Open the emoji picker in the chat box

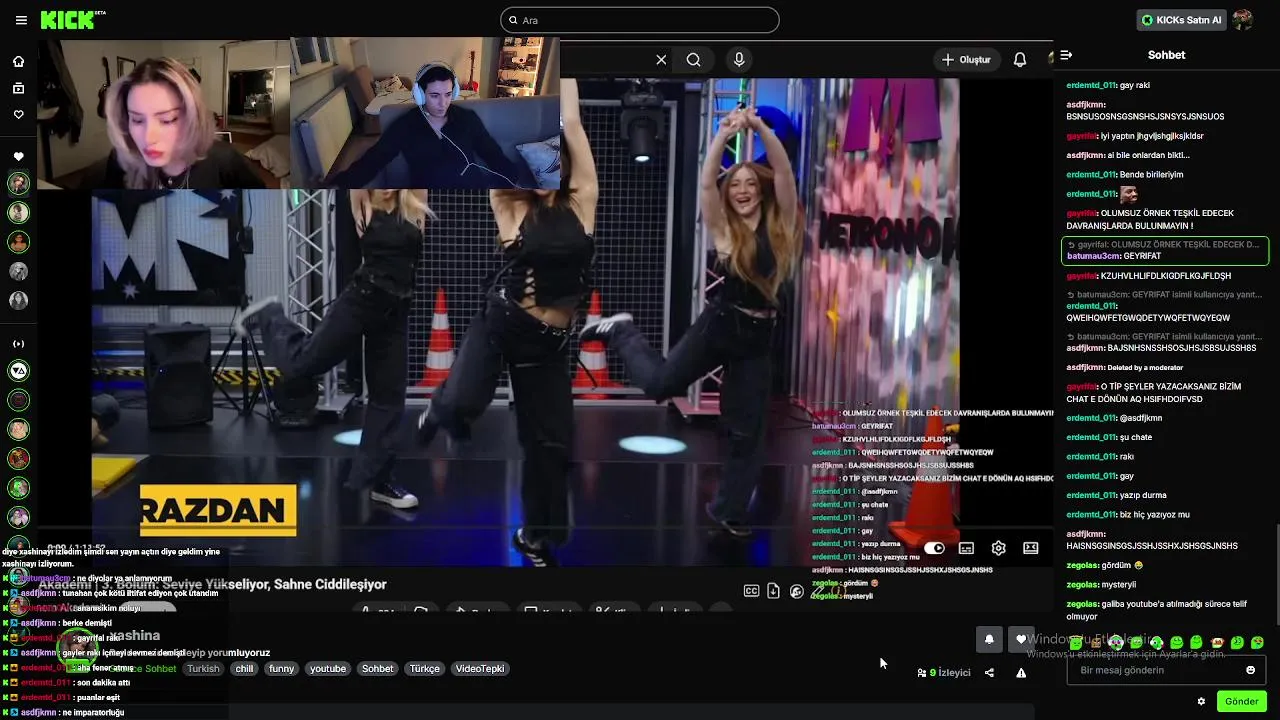1250,670
